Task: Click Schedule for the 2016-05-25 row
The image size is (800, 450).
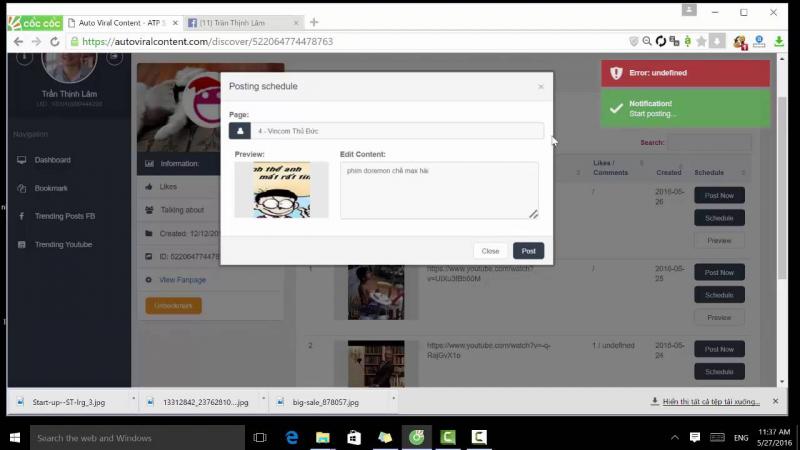Action: tap(719, 295)
